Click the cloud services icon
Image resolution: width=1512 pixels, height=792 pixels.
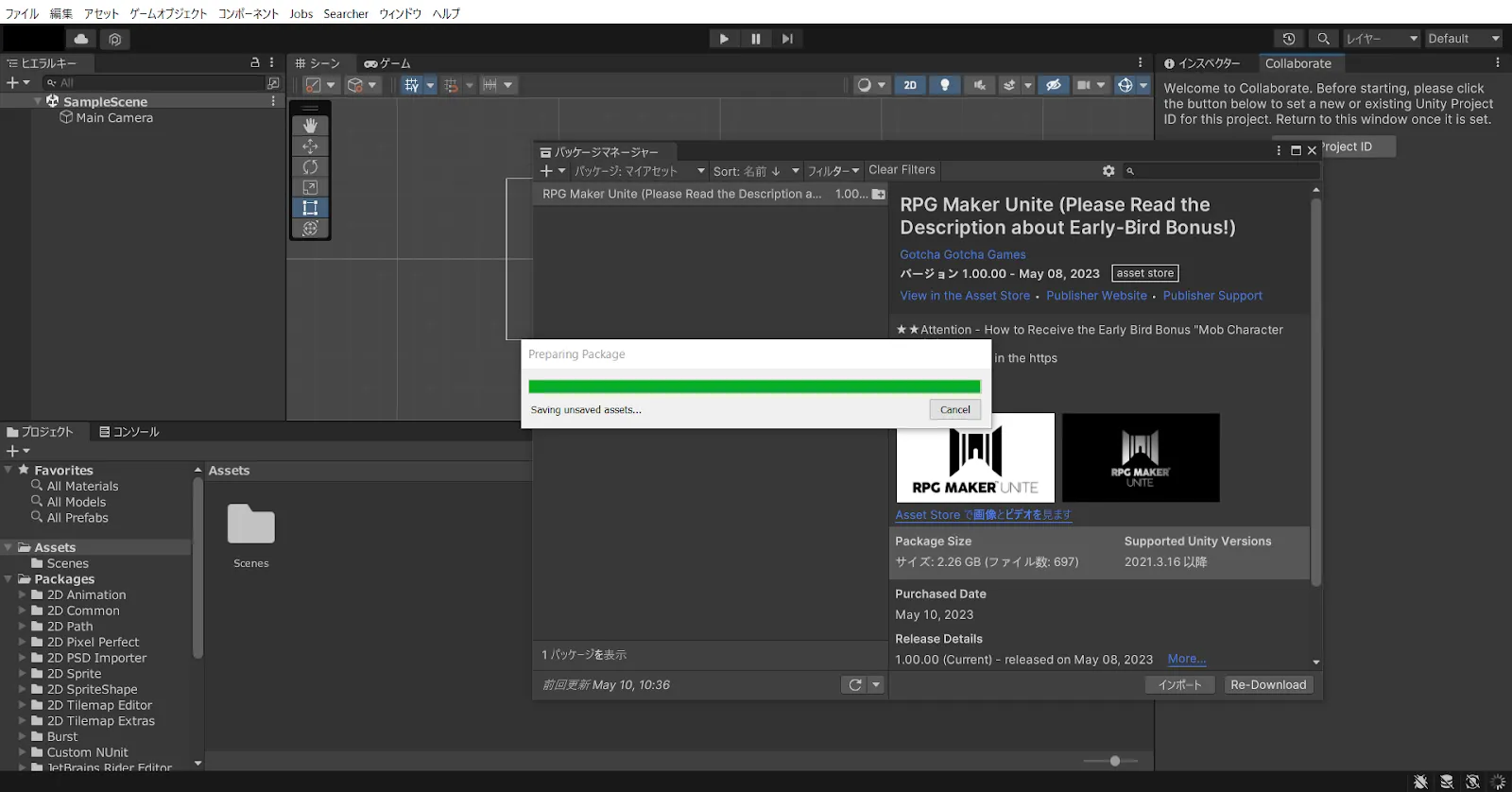click(x=81, y=39)
